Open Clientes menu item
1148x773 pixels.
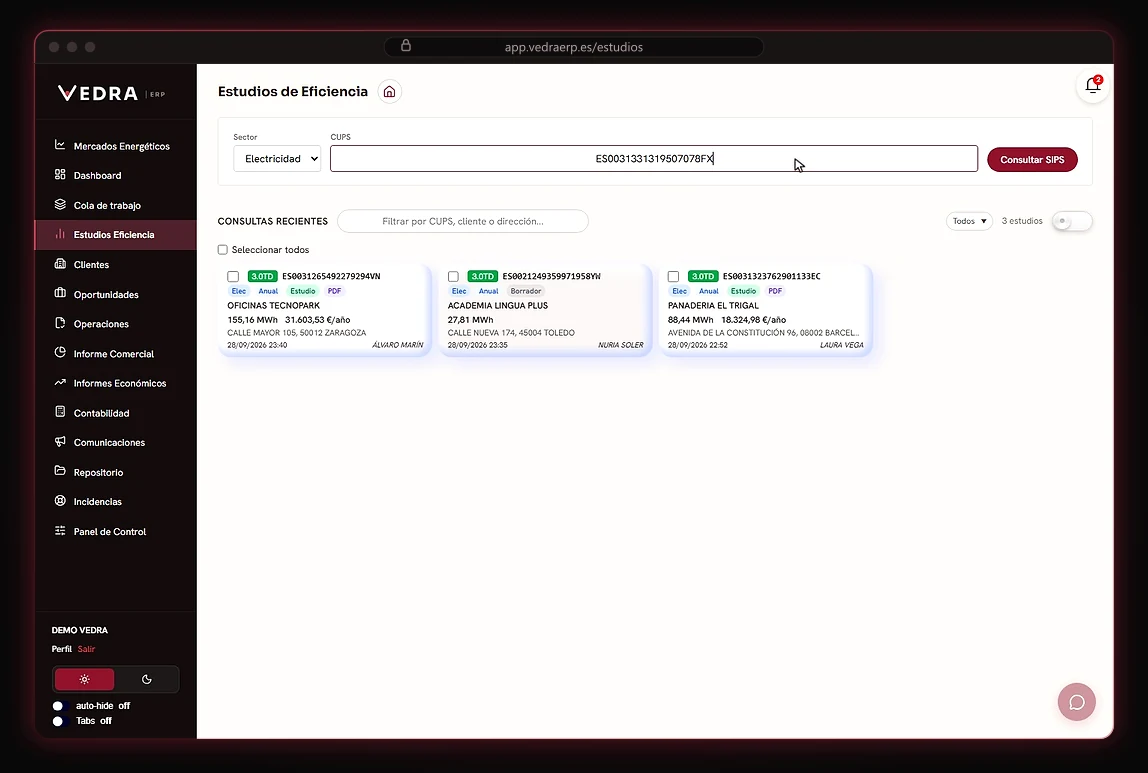(x=116, y=264)
